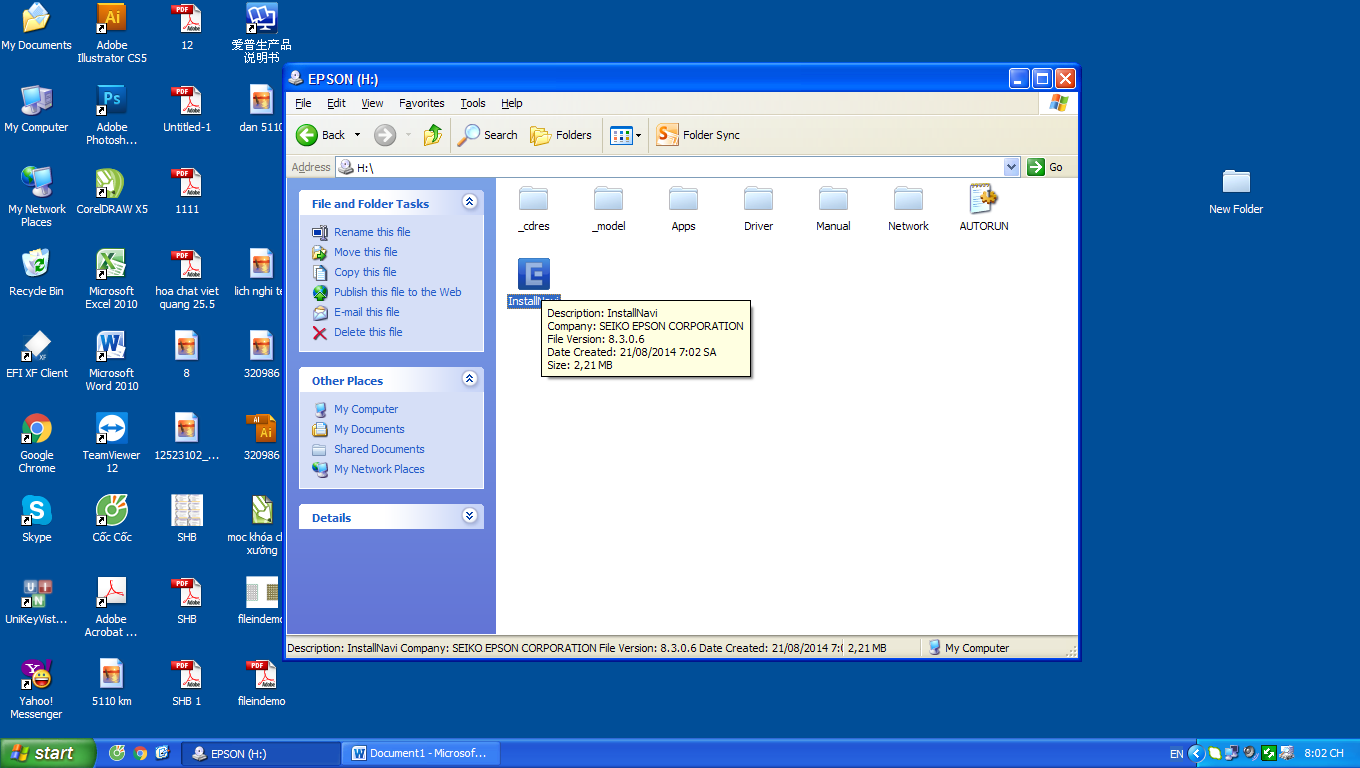
Task: Click Move this file
Action: click(366, 252)
